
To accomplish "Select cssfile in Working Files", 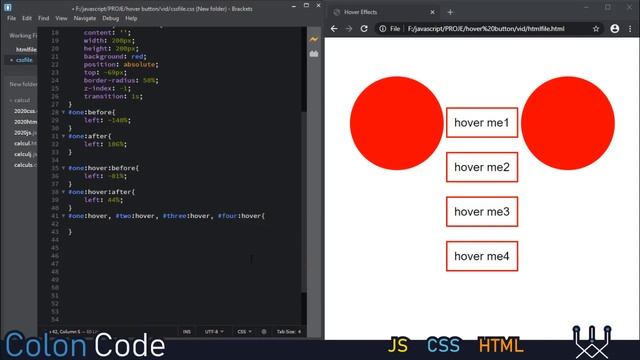I will click(24, 60).
